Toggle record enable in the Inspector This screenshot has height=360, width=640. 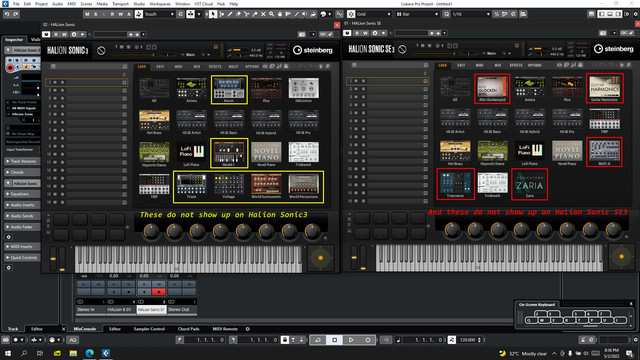(x=10, y=68)
